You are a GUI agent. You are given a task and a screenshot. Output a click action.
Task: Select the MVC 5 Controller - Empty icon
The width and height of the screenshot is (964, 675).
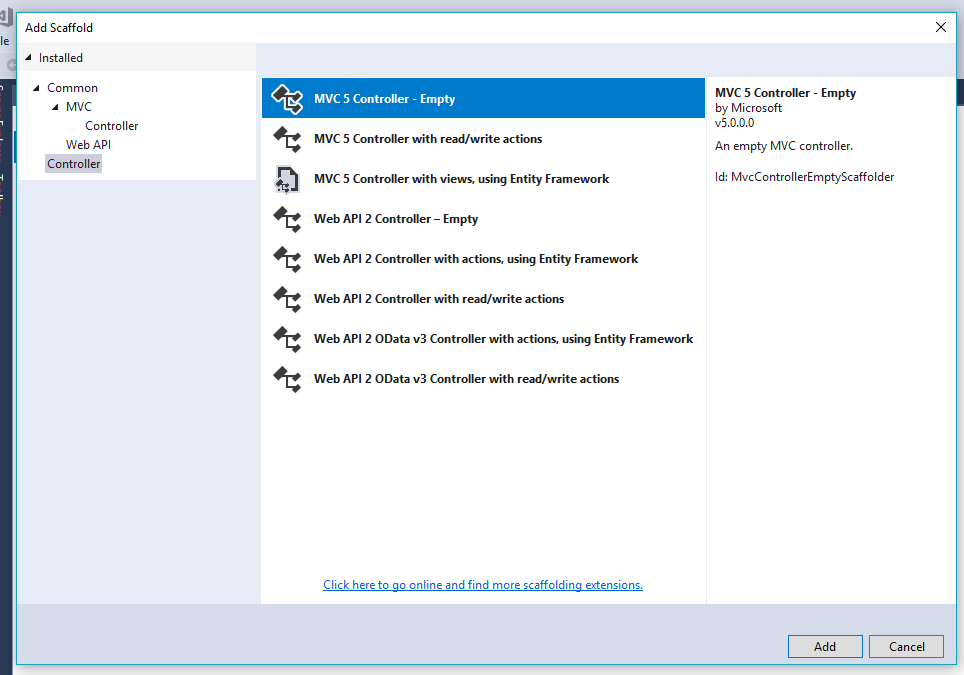pos(288,98)
